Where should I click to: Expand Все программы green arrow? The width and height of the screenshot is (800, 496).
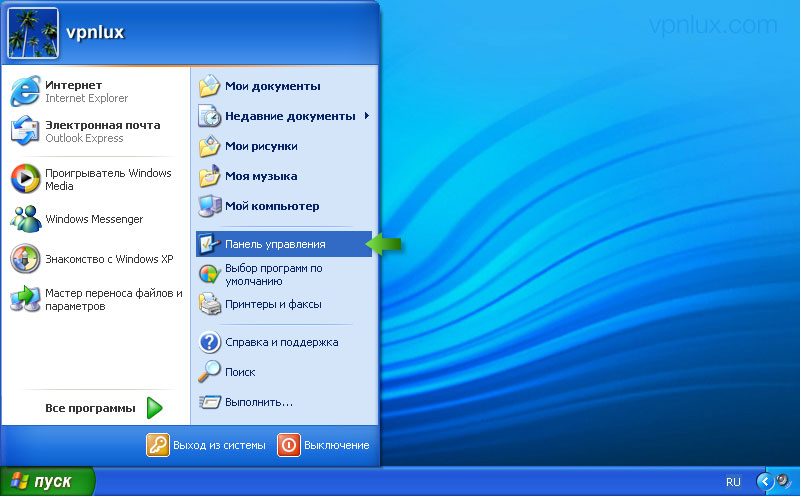tap(154, 408)
